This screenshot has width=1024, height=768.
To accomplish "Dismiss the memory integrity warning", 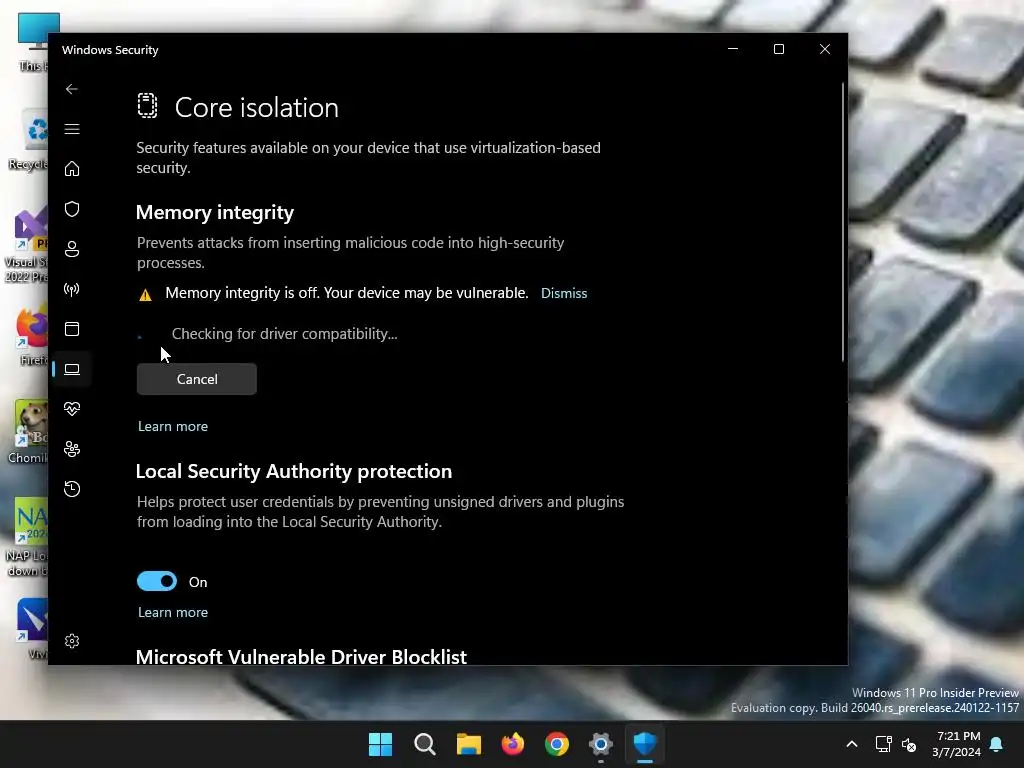I will click(564, 293).
